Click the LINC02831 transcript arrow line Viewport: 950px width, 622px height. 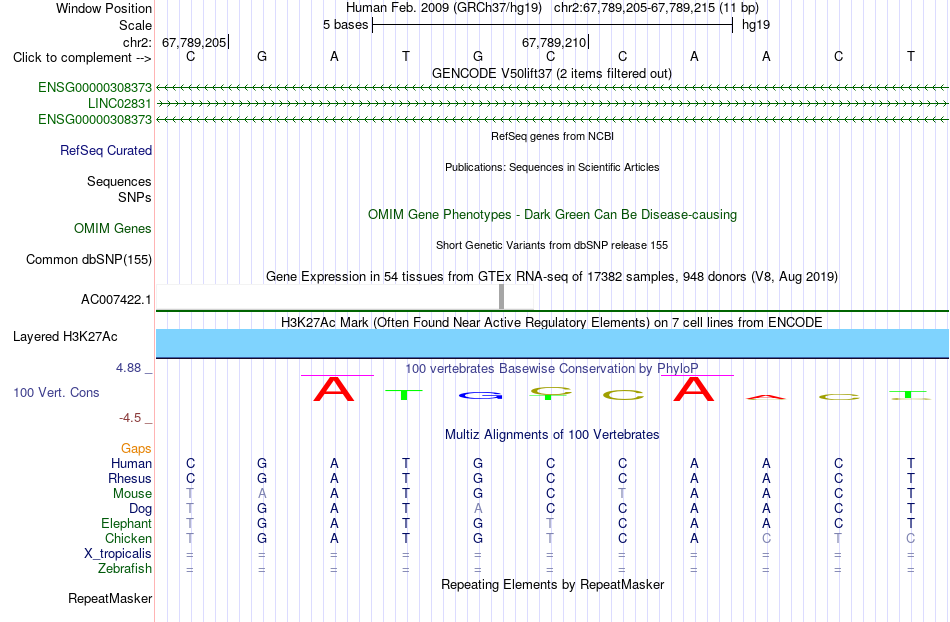coord(552,104)
